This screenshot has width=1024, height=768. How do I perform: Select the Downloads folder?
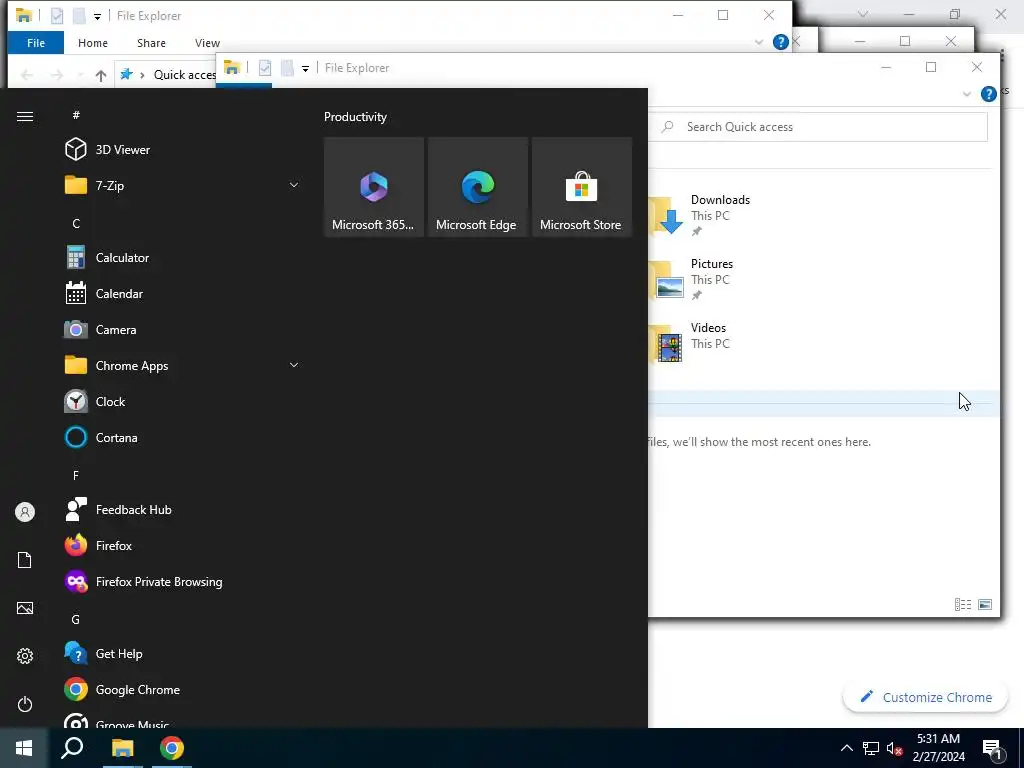tap(701, 215)
